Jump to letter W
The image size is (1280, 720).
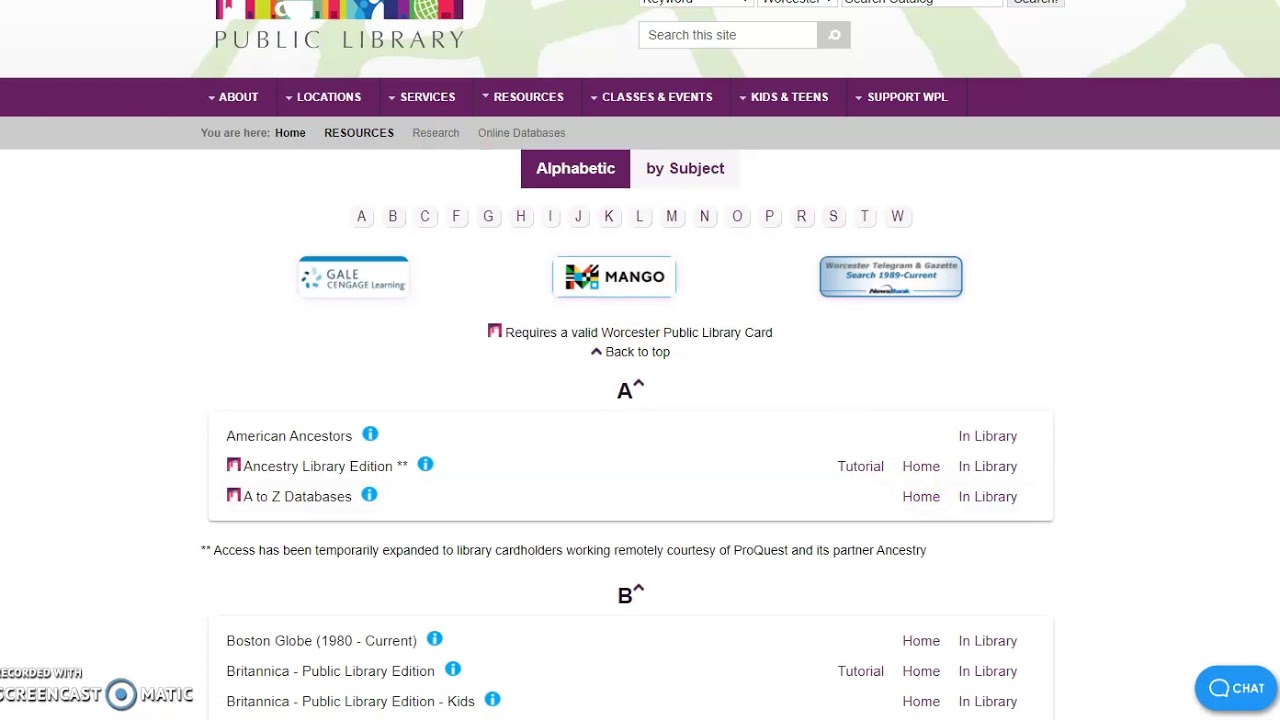(x=898, y=216)
